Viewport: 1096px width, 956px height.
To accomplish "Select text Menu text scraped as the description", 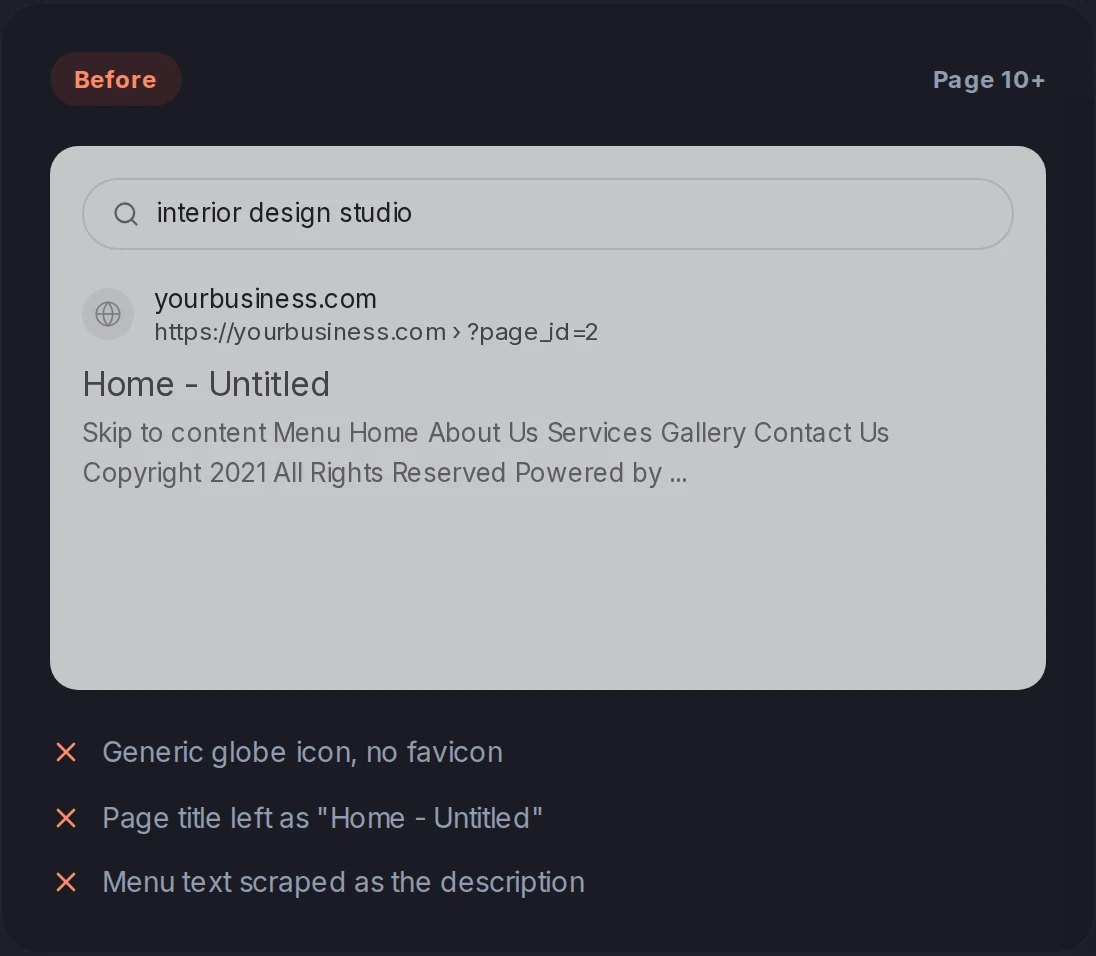I will (344, 882).
